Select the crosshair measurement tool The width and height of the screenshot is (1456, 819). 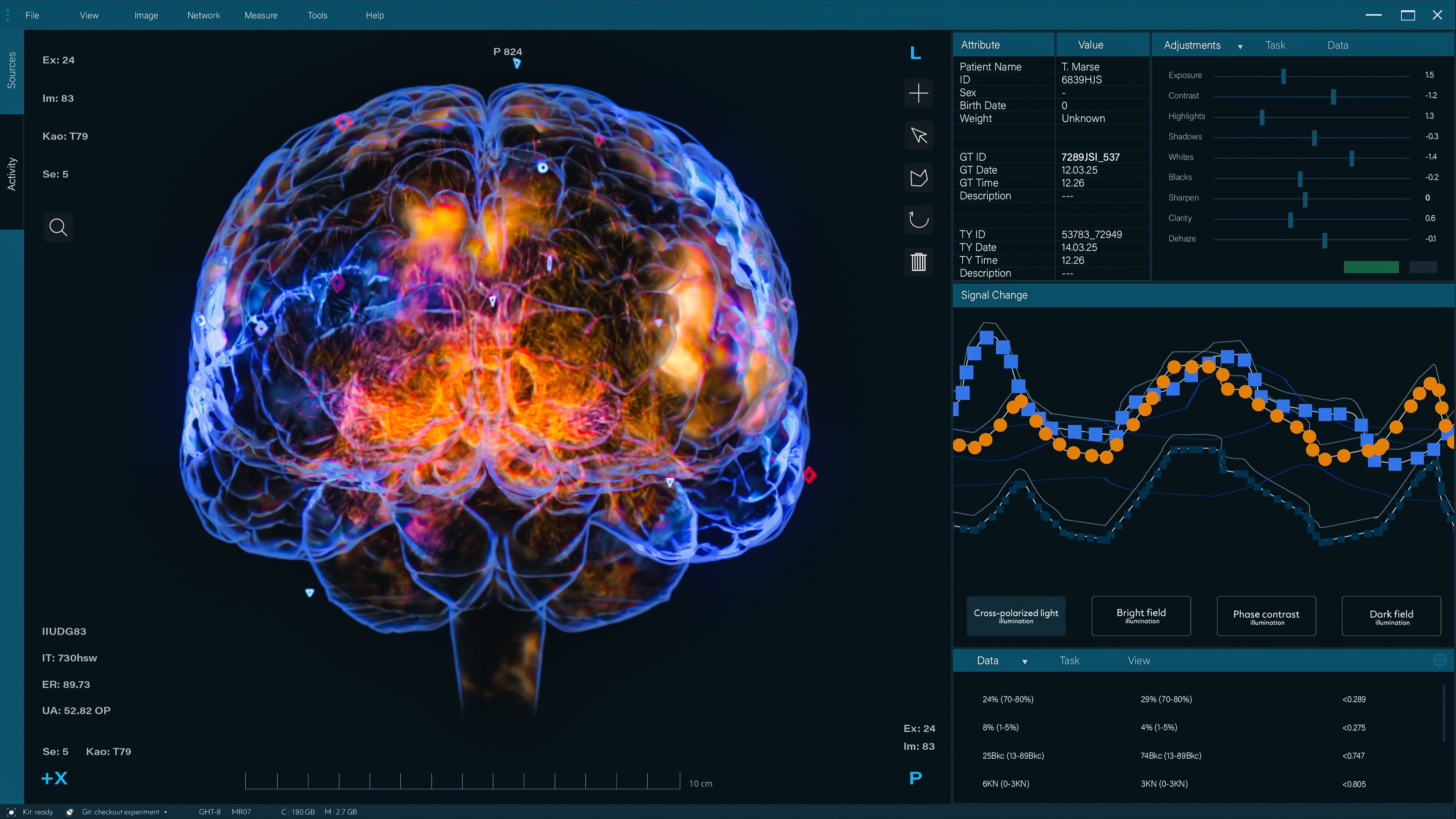click(x=918, y=93)
